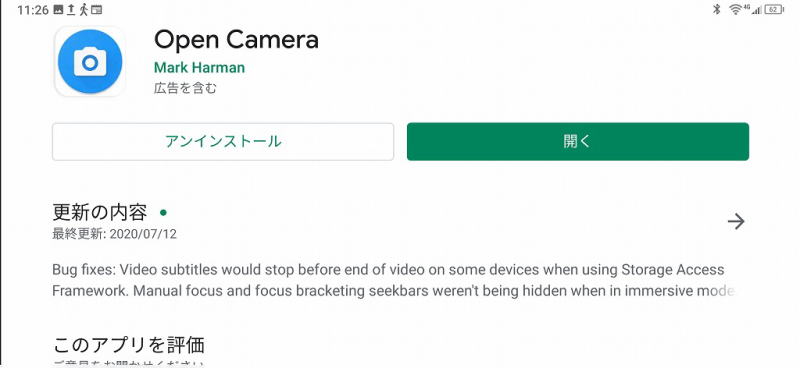Screen dimensions: 800x368
Task: Tap the 11:26 clock display
Action: [x=33, y=10]
